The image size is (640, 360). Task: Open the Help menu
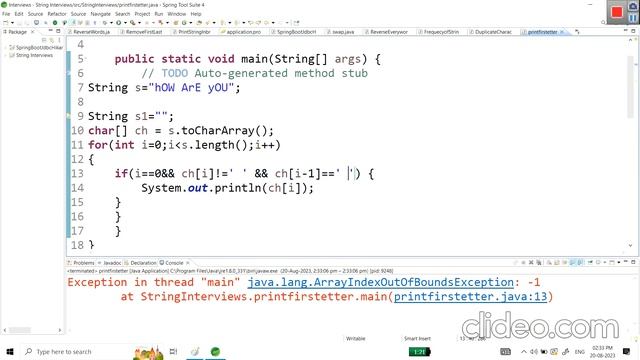click(x=196, y=14)
